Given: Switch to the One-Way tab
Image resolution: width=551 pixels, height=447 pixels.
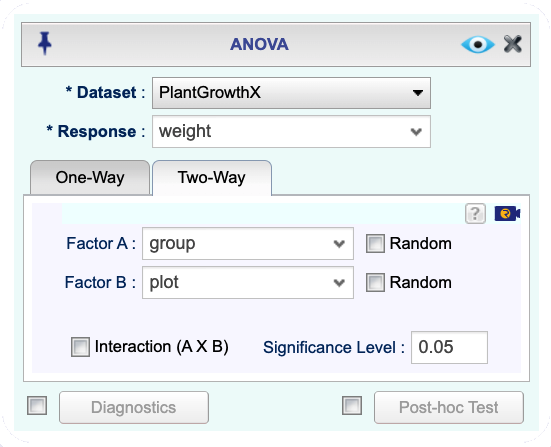Looking at the screenshot, I should click(x=90, y=177).
